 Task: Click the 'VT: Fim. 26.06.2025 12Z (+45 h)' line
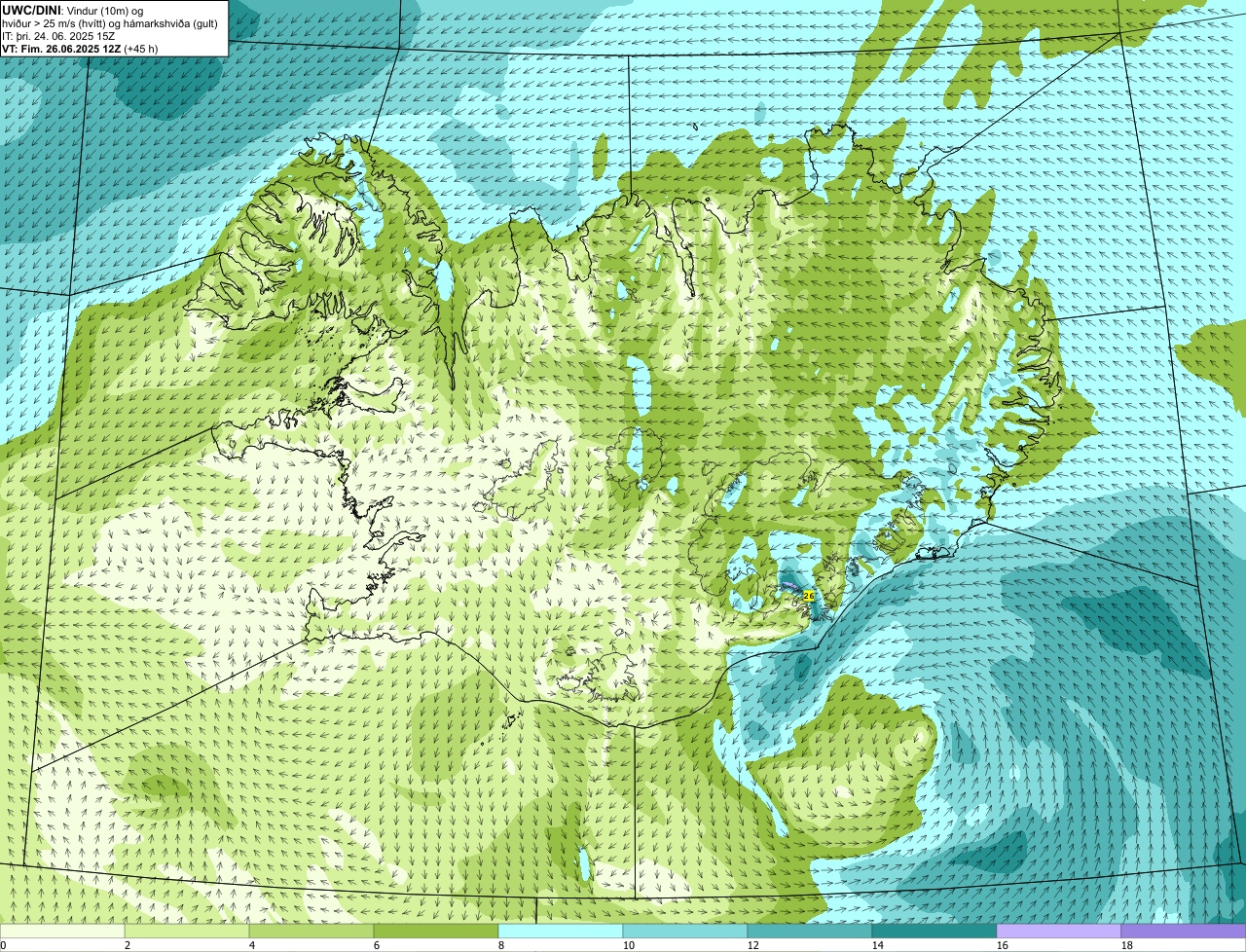[80, 49]
